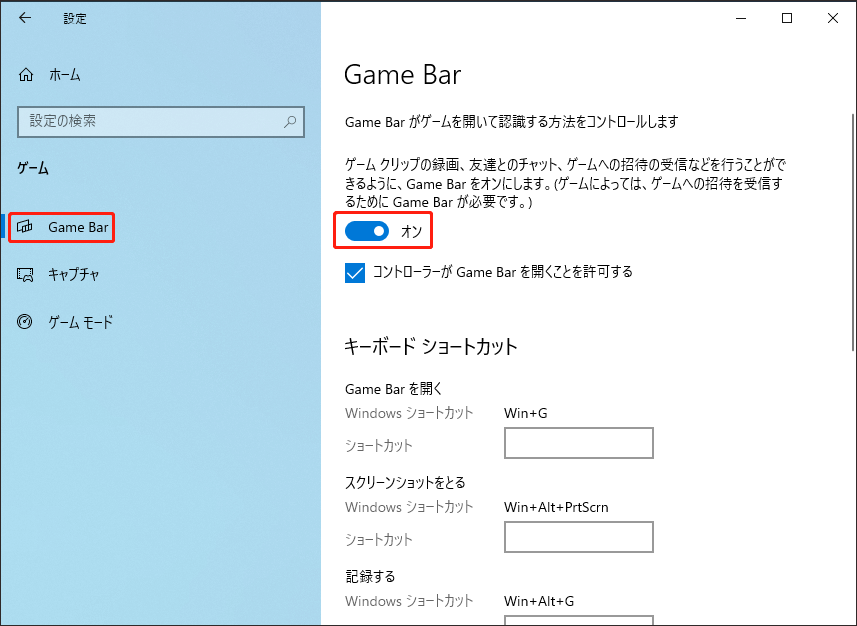The image size is (857, 626).
Task: Focus the 設定の検索 search field
Action: (161, 121)
